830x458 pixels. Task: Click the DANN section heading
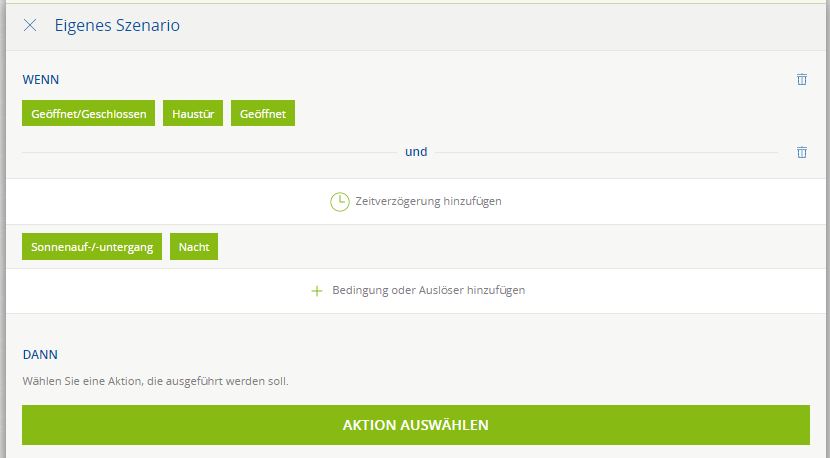click(x=40, y=354)
